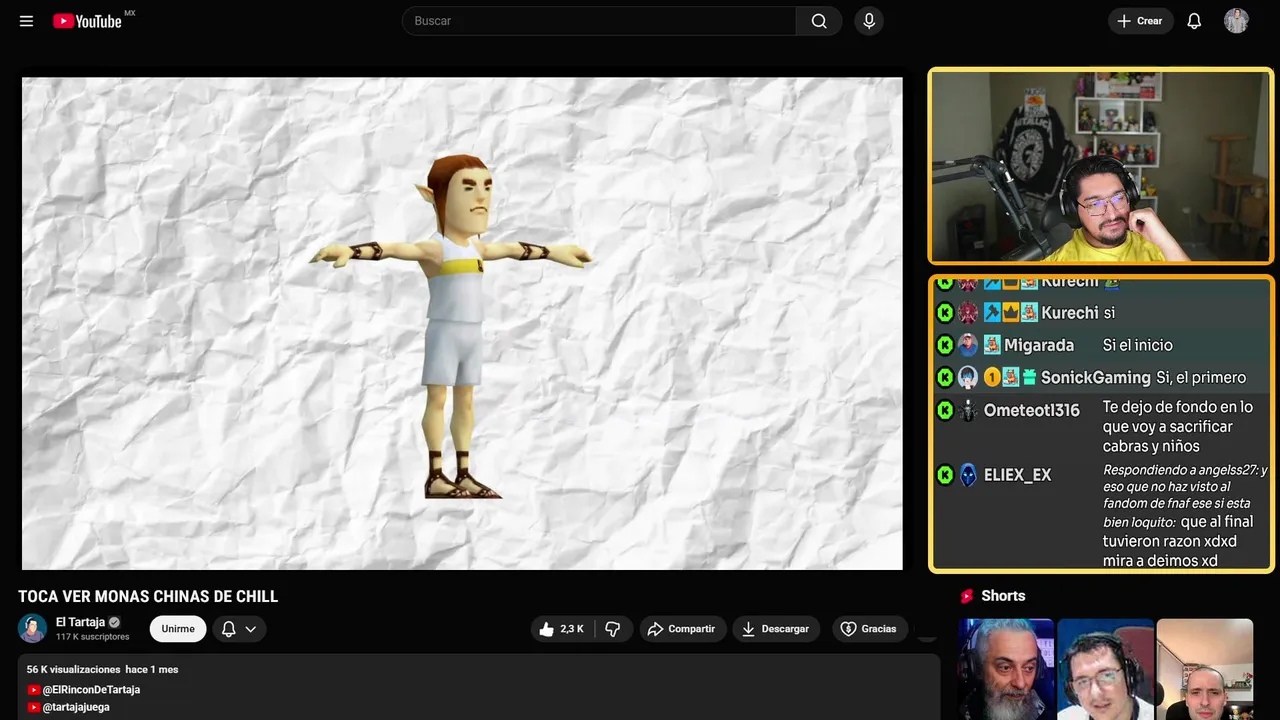
Task: Go to YouTube home via logo
Action: coord(88,21)
